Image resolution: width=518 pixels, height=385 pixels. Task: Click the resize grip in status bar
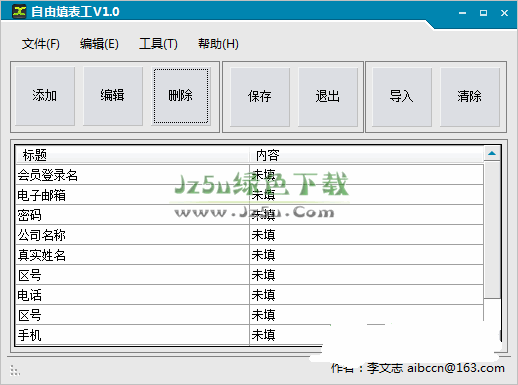15,370
